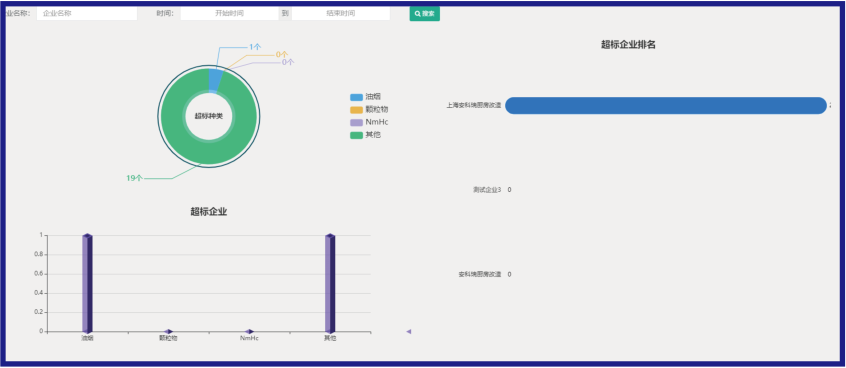Toggle the 颗粒物 legend entry

[x=369, y=110]
